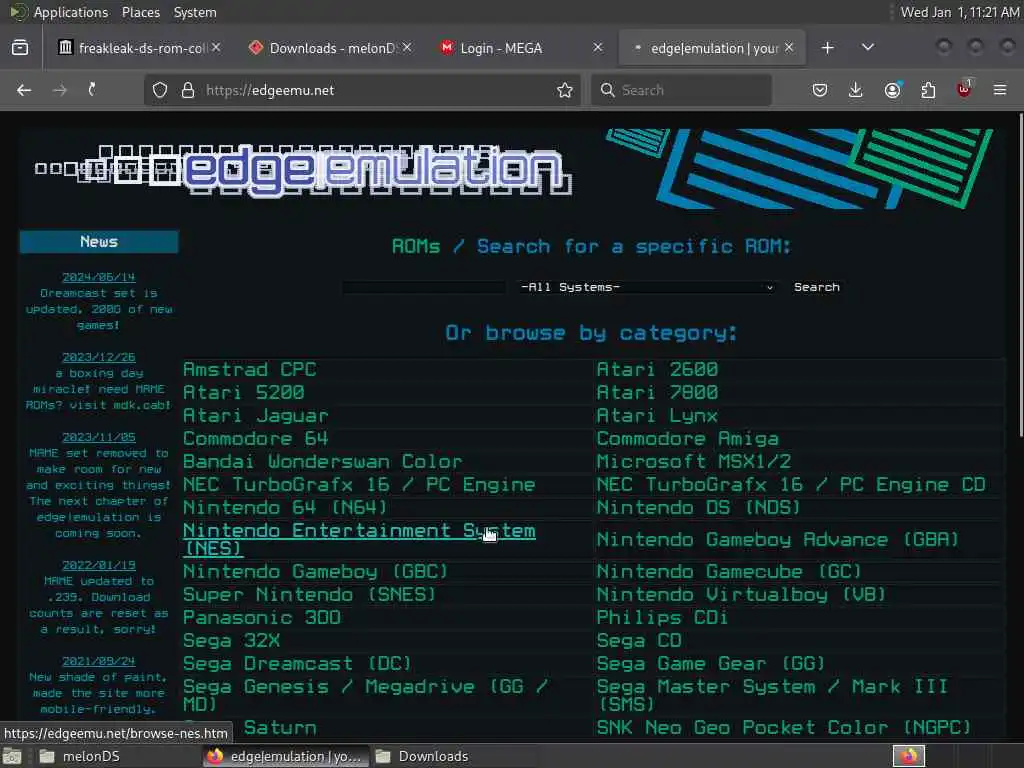Bookmark this page with star icon
Viewport: 1024px width, 768px height.
coord(565,90)
